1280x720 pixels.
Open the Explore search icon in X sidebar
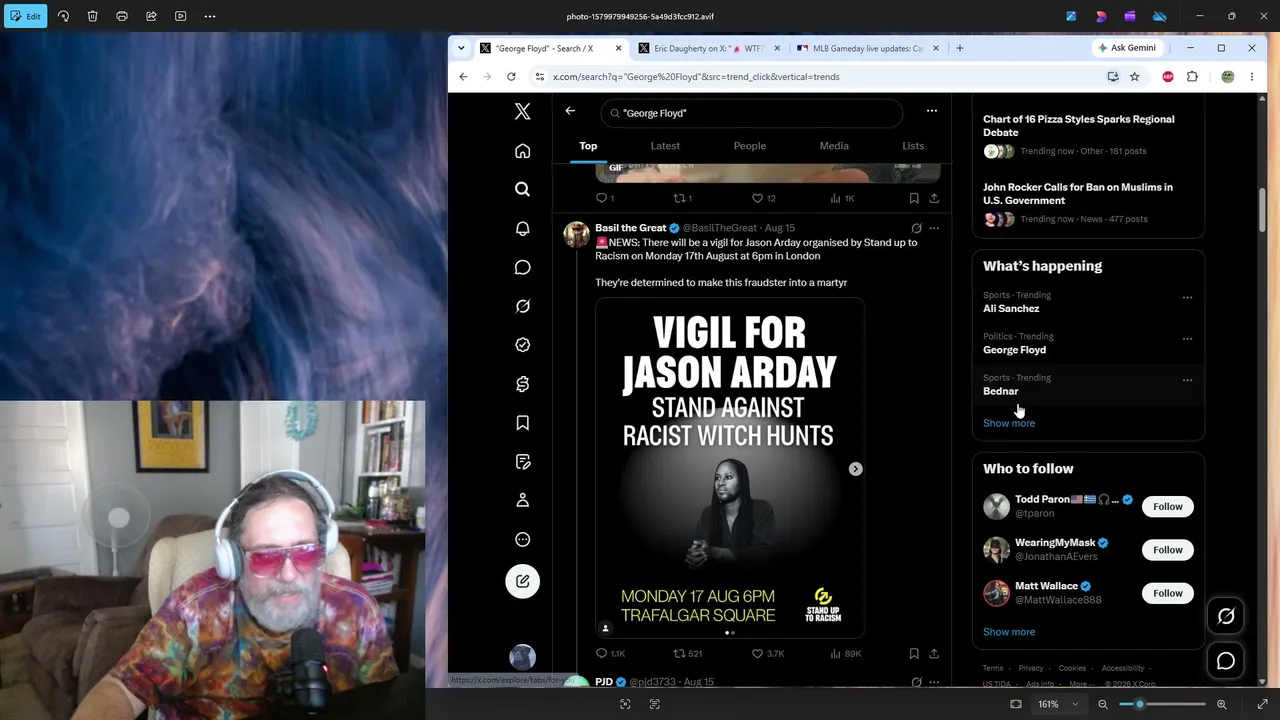click(x=522, y=189)
